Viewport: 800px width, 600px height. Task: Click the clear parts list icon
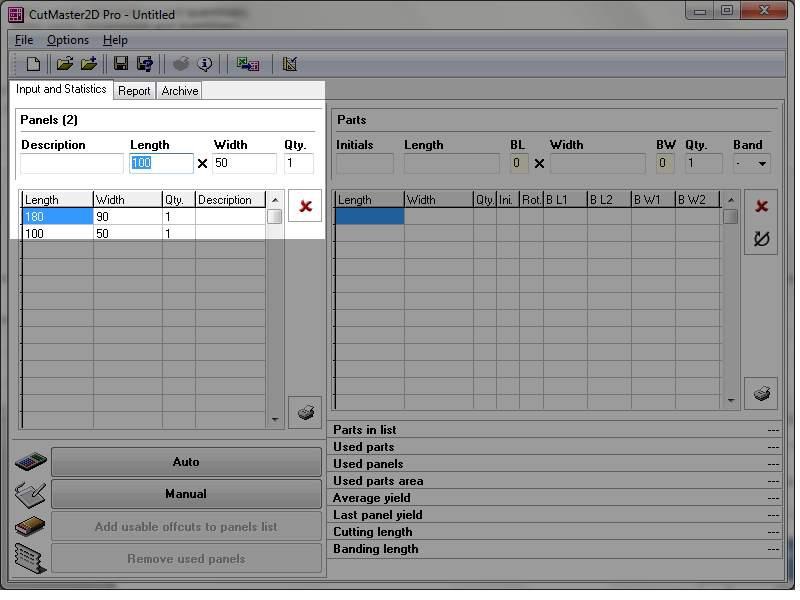click(761, 238)
